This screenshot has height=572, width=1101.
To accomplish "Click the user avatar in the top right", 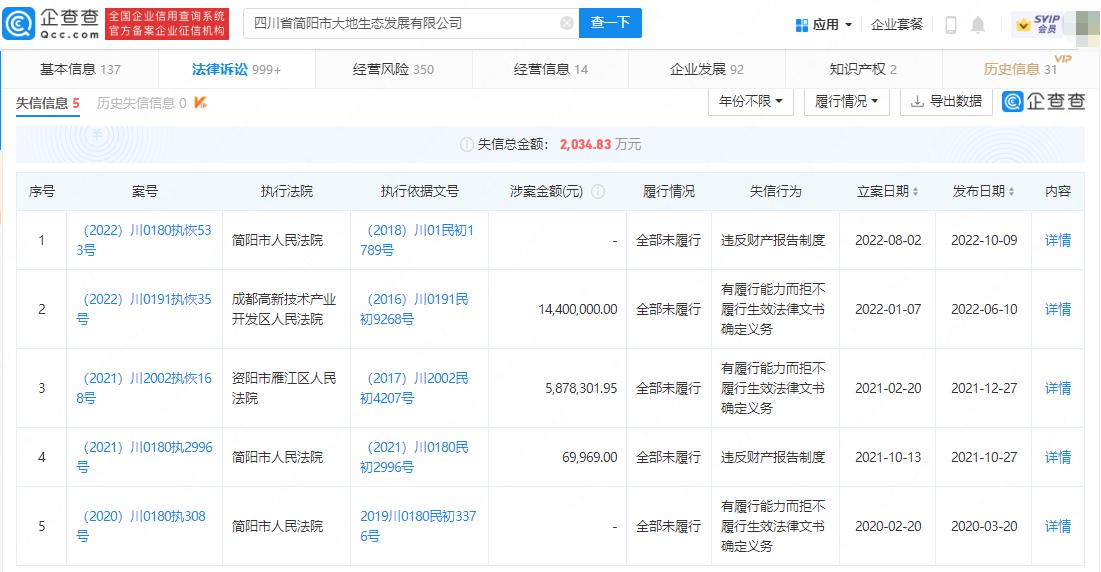I will point(1082,24).
